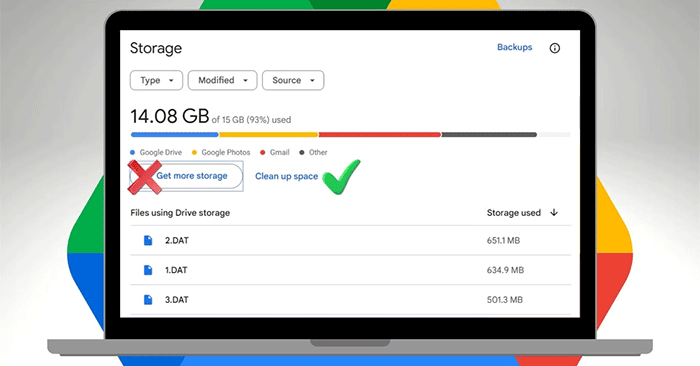Click the 651.1 MB size value
Screen dimensions: 700x366
503,241
